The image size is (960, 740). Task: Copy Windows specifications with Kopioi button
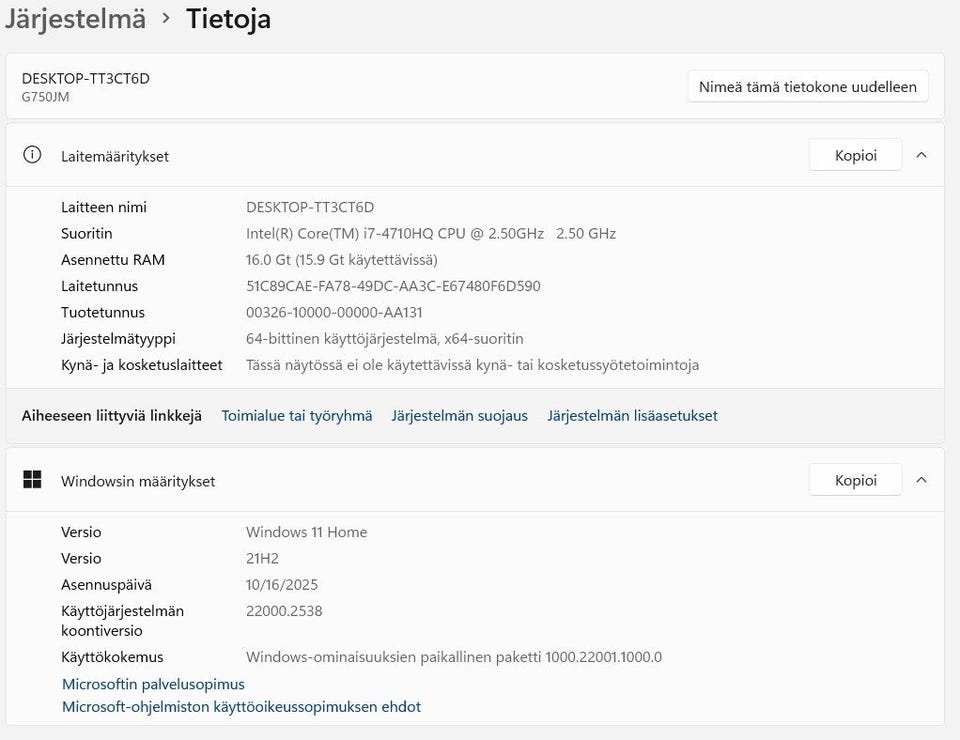click(855, 480)
